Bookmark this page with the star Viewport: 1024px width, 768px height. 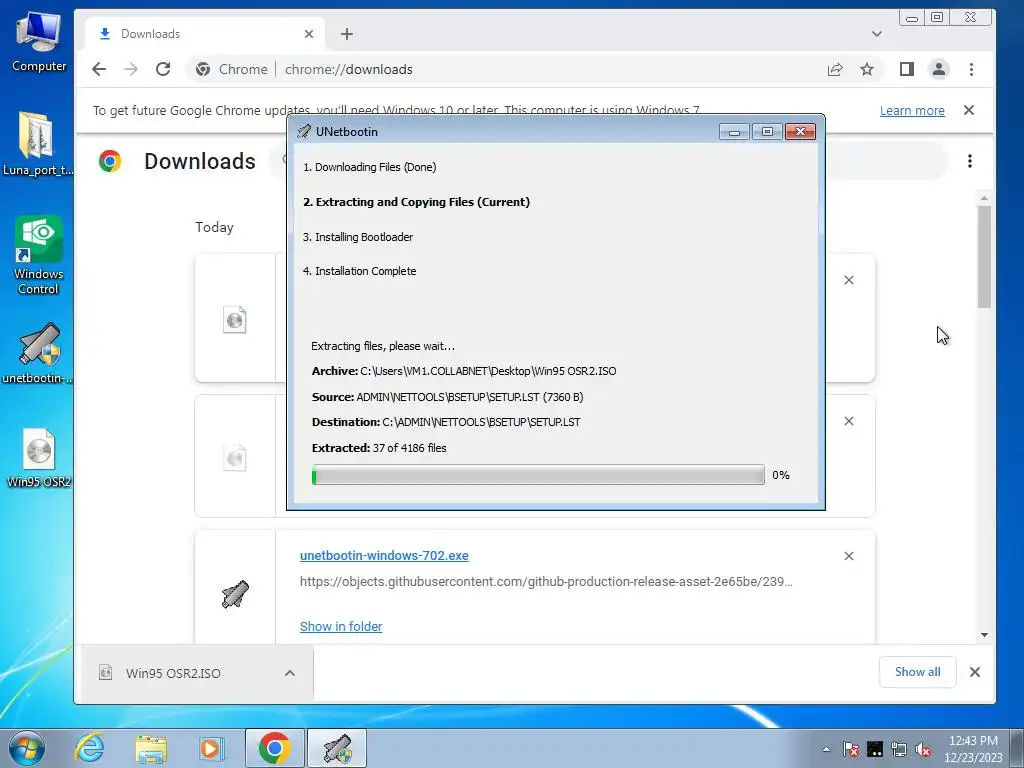click(x=867, y=69)
